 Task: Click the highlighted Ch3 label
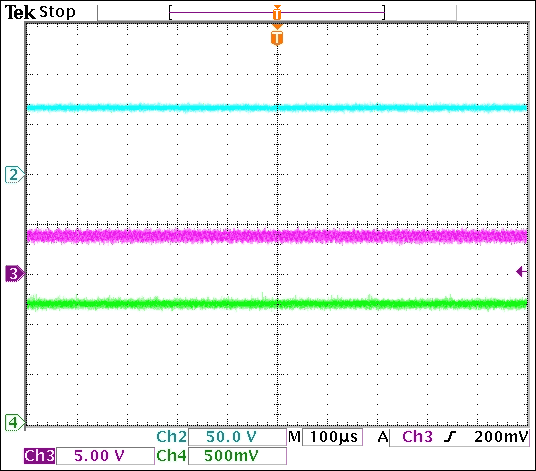39,456
